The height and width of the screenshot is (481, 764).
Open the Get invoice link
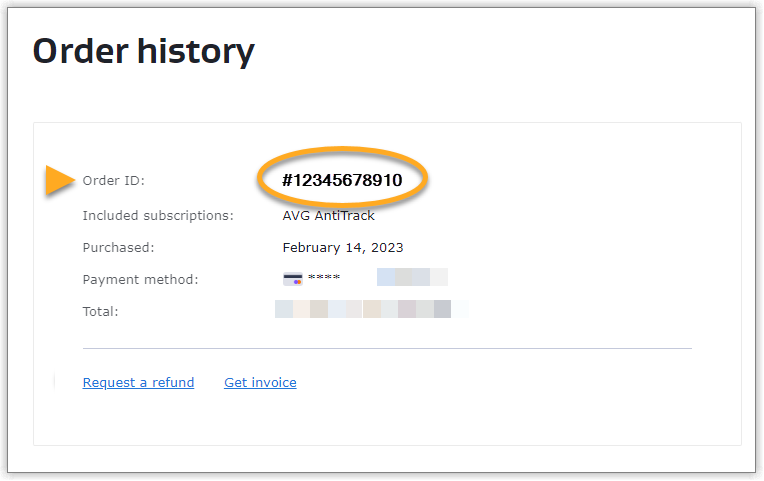(x=260, y=382)
